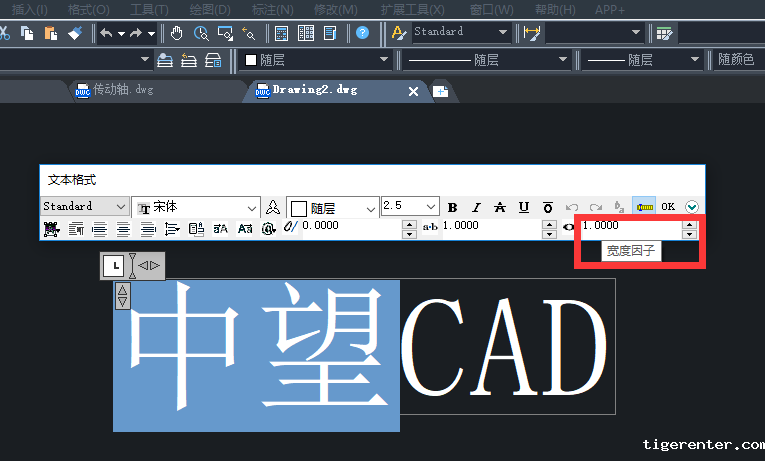The width and height of the screenshot is (765, 461).
Task: Toggle italic text formatting
Action: coord(476,207)
